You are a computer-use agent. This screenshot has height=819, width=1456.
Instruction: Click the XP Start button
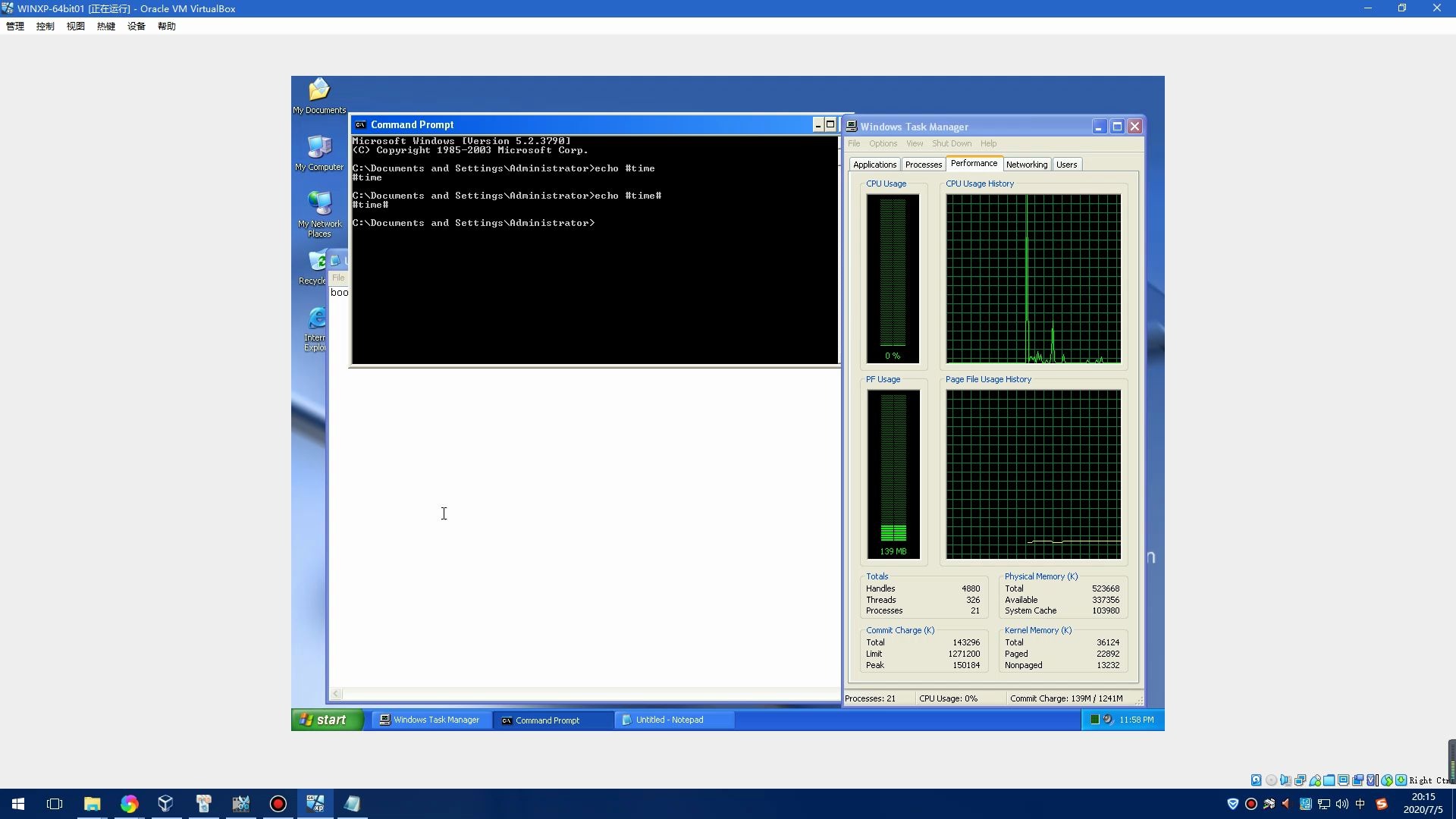(x=326, y=720)
